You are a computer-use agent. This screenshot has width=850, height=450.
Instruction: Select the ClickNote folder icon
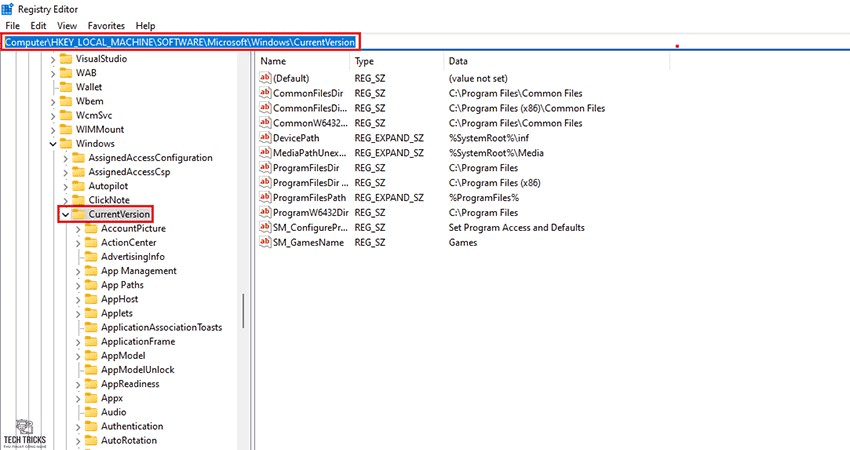[x=79, y=200]
